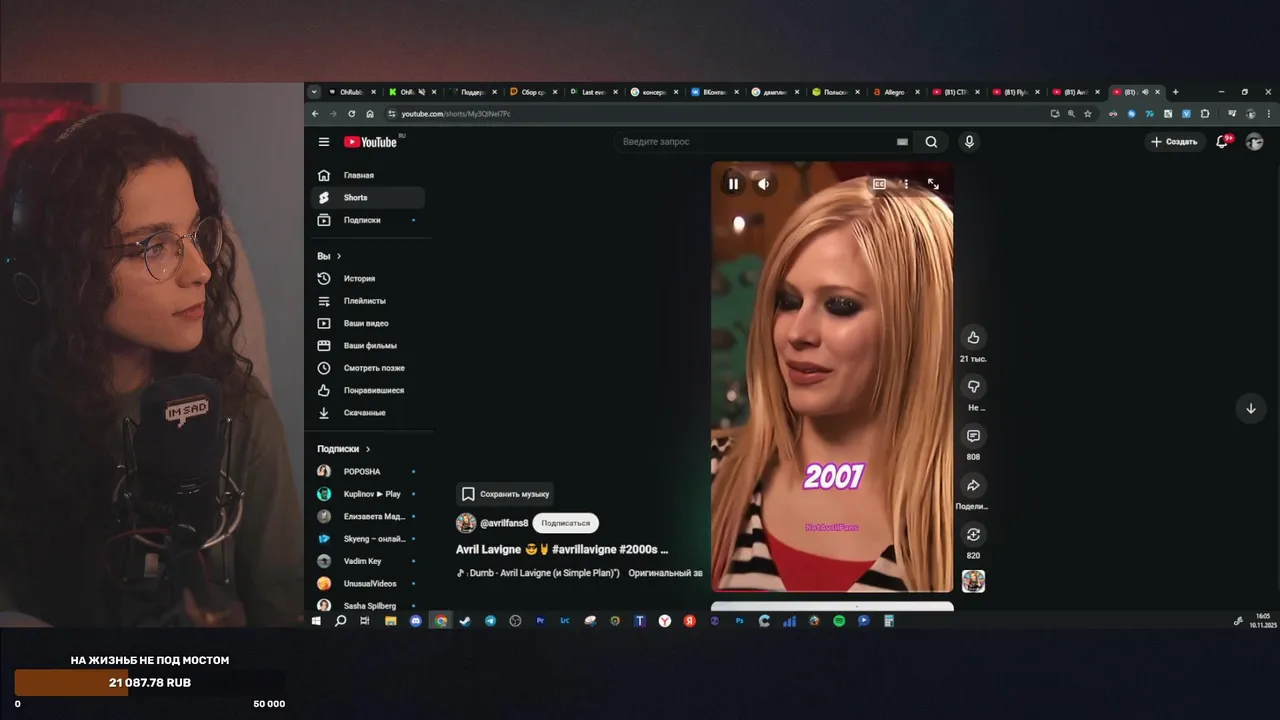Screen dimensions: 1280x720
Task: Open comments with 808 count
Action: (x=973, y=436)
